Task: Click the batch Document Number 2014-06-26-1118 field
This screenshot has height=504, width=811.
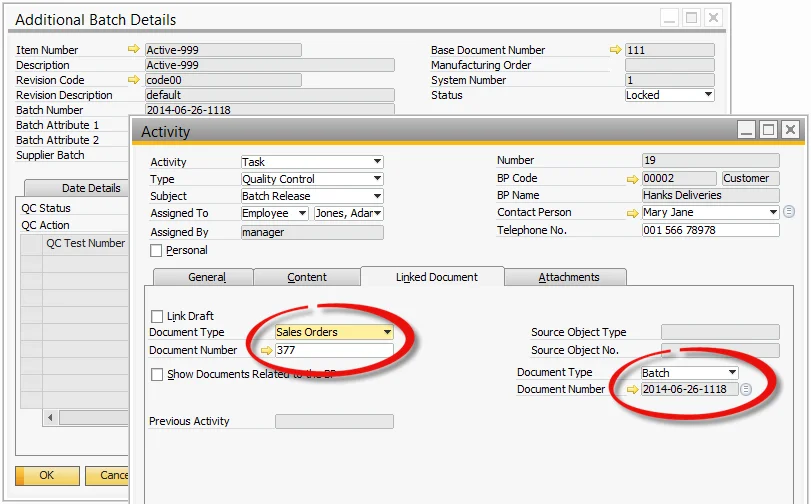Action: click(689, 389)
